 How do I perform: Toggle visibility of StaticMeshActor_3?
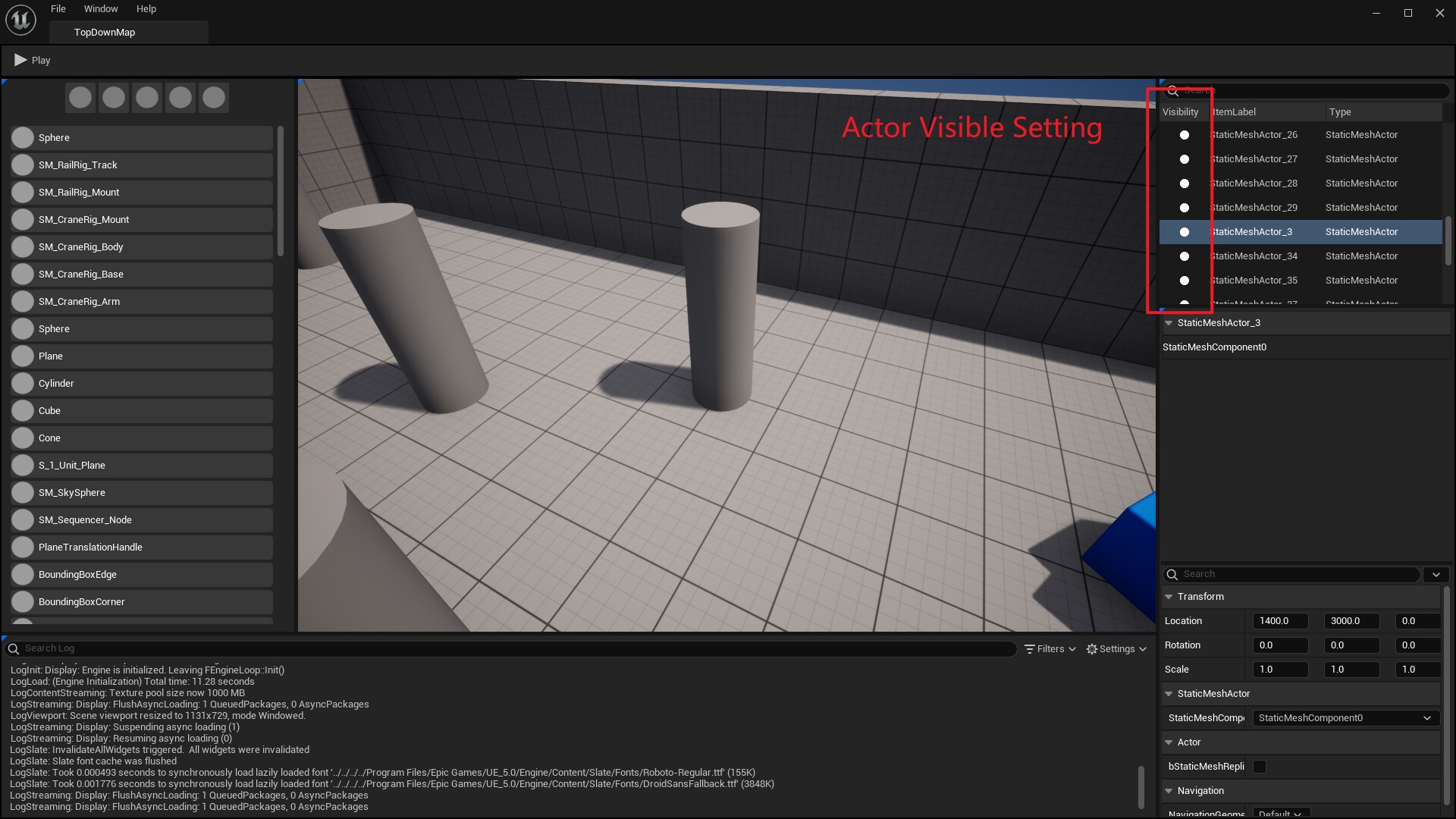(x=1184, y=232)
